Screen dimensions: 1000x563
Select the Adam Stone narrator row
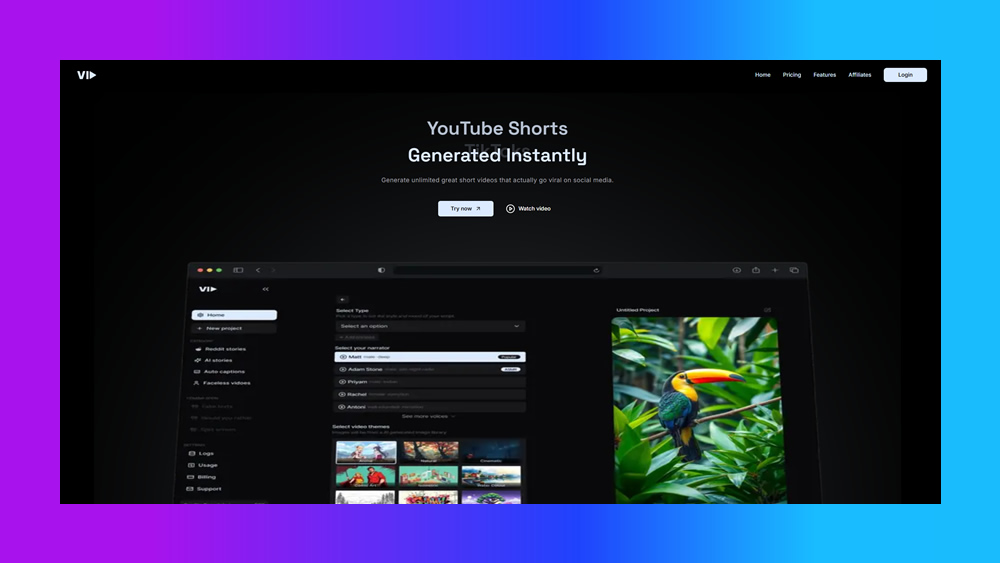[x=430, y=369]
